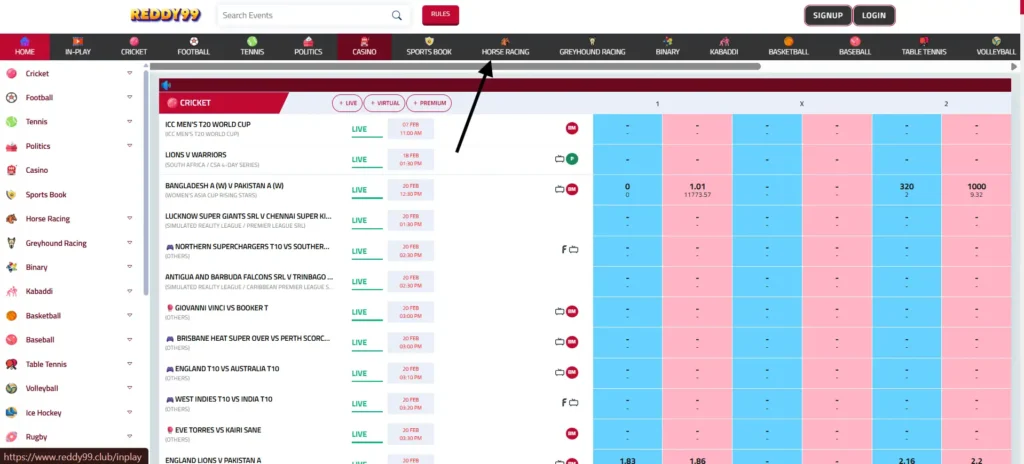Click green P icon on Lions v Warriors row

(x=571, y=159)
